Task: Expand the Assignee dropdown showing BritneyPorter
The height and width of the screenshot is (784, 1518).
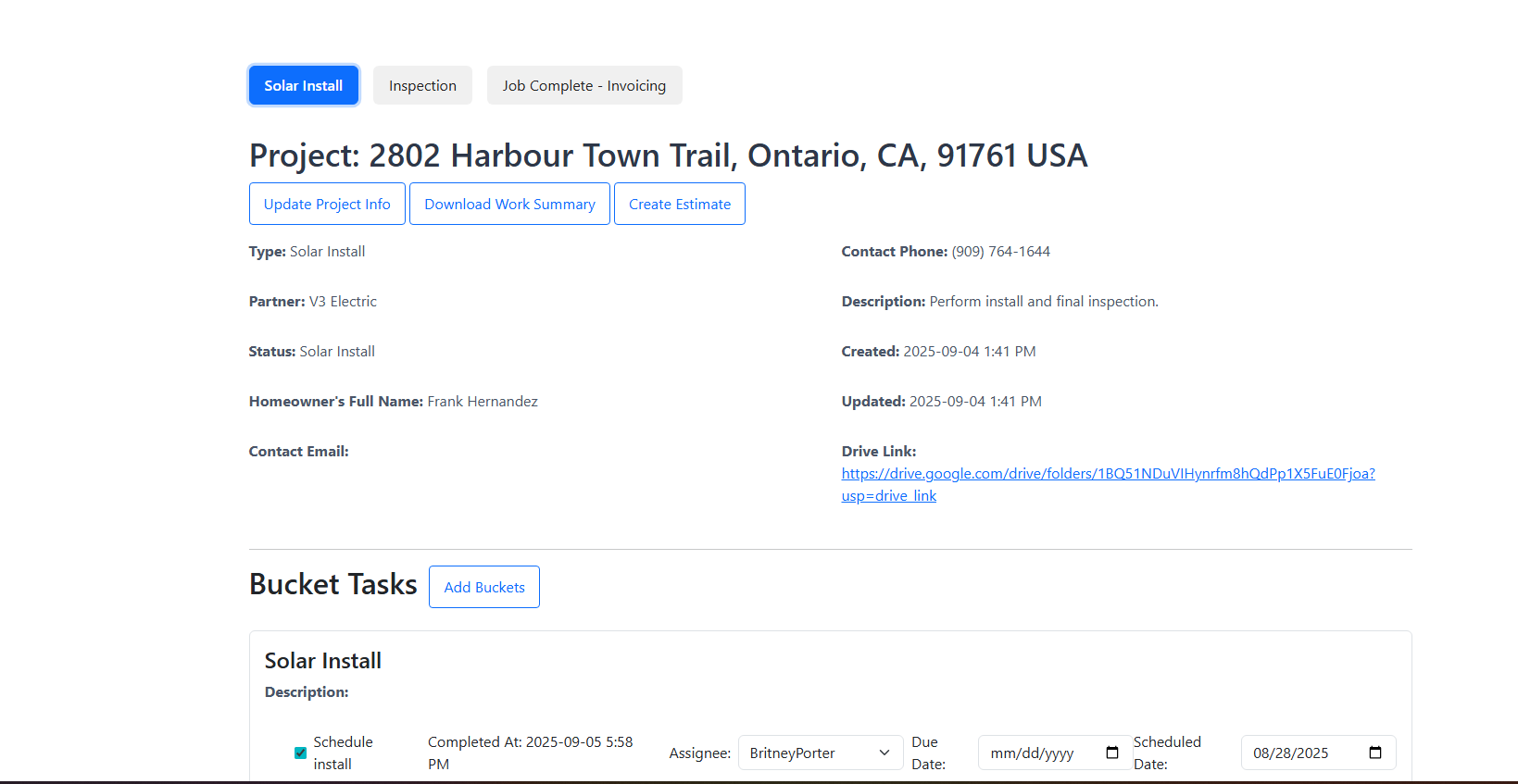Action: [820, 753]
